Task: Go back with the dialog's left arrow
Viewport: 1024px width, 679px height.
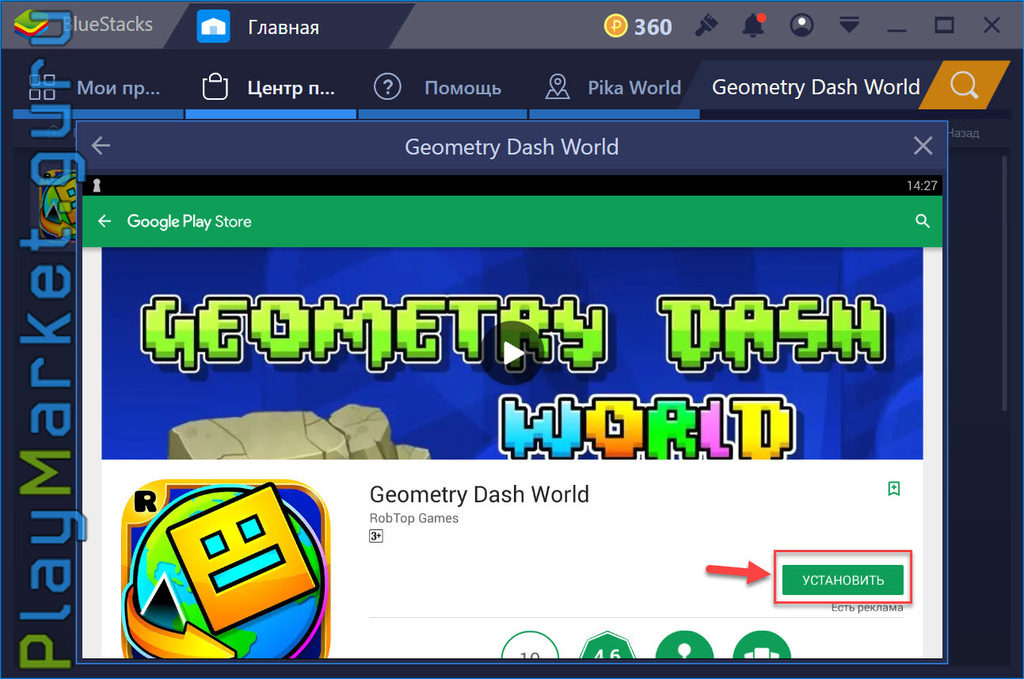Action: click(101, 146)
